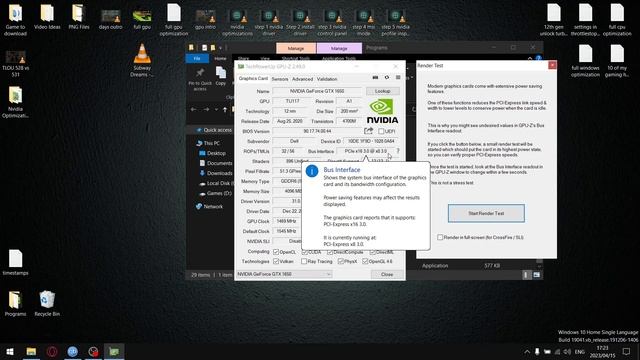Click Explorer up-one-level arrow
This screenshot has height=360, width=640.
pyautogui.click(x=225, y=109)
